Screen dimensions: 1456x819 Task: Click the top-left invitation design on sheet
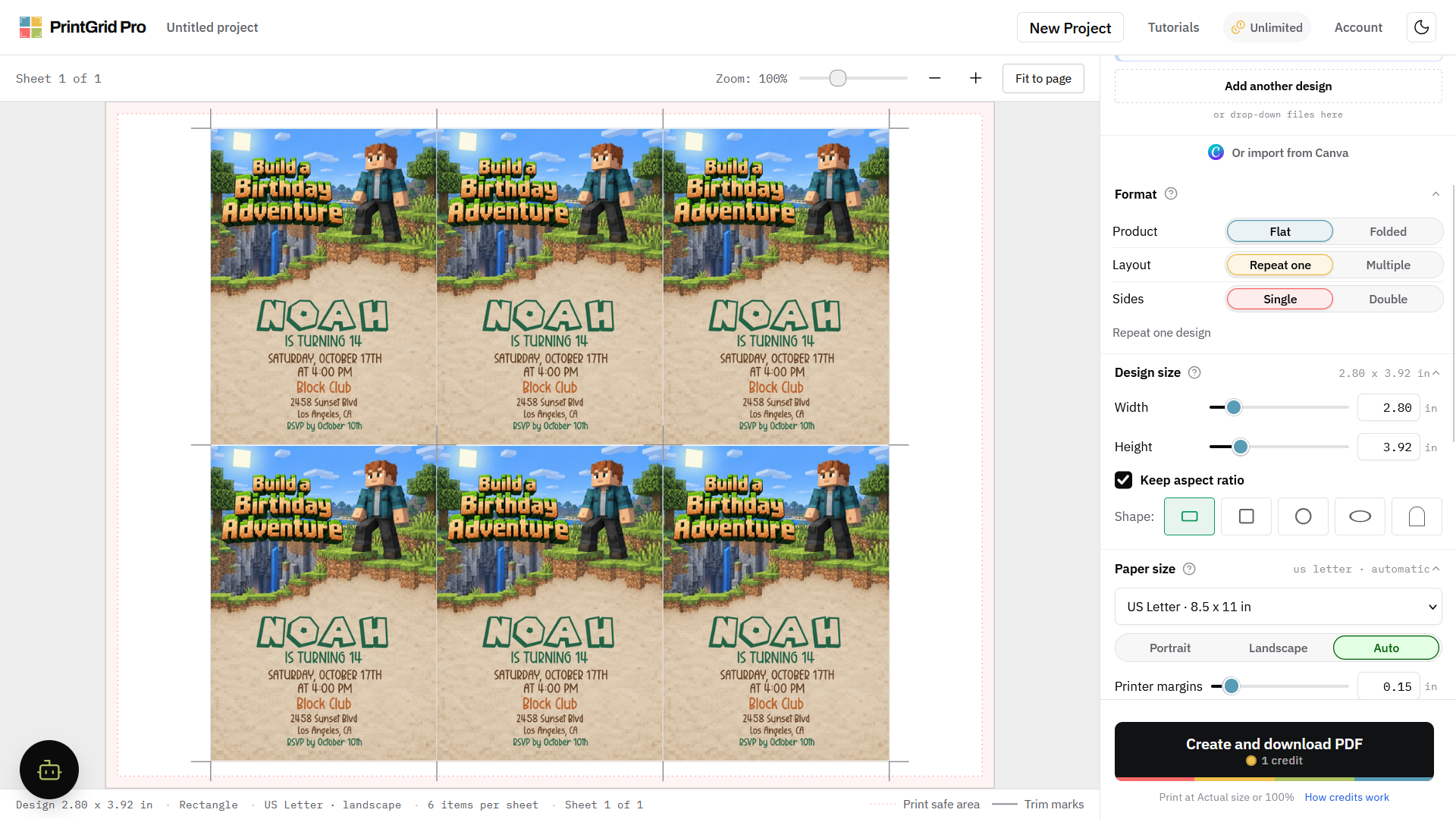tap(324, 287)
